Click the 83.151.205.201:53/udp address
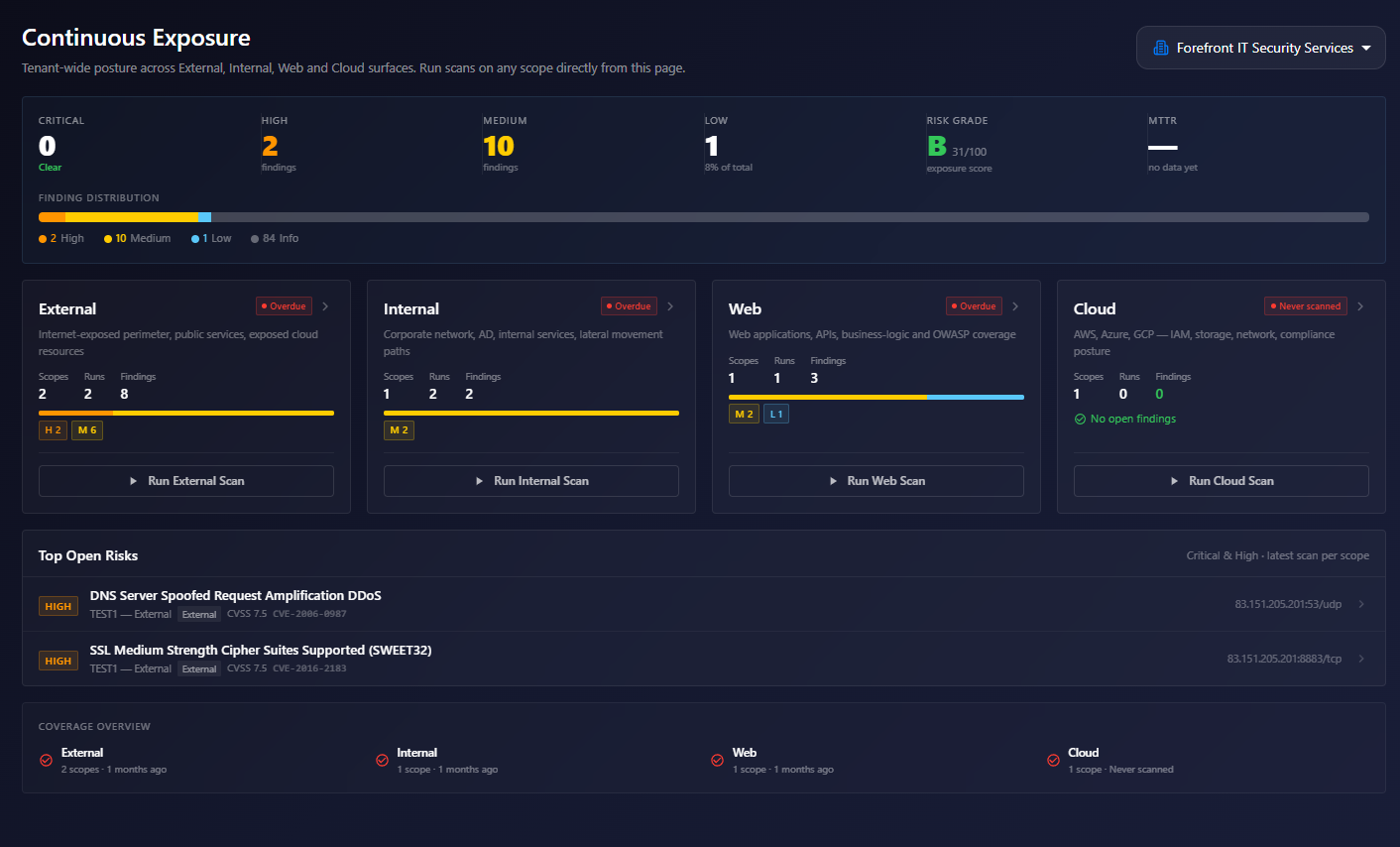The width and height of the screenshot is (1400, 847). tap(1288, 604)
